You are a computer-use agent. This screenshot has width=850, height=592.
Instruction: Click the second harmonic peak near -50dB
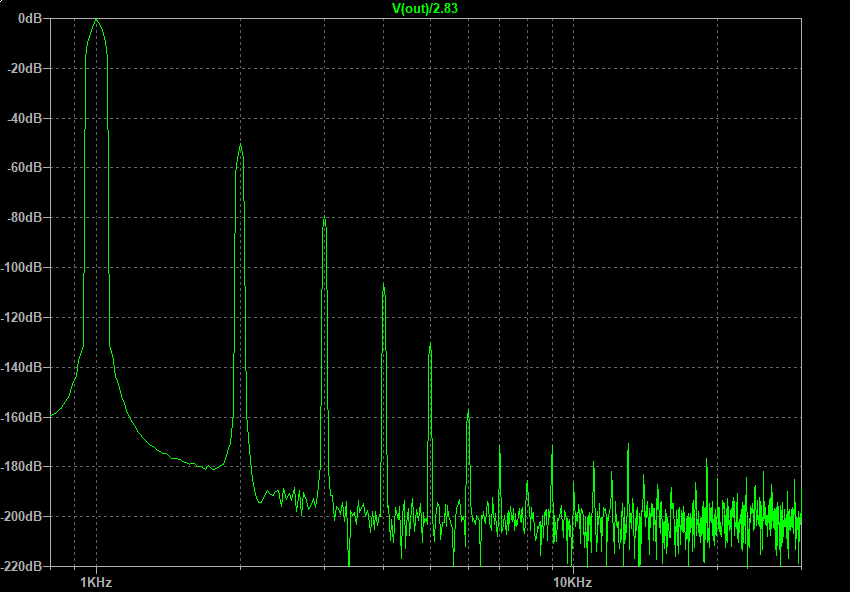[240, 145]
